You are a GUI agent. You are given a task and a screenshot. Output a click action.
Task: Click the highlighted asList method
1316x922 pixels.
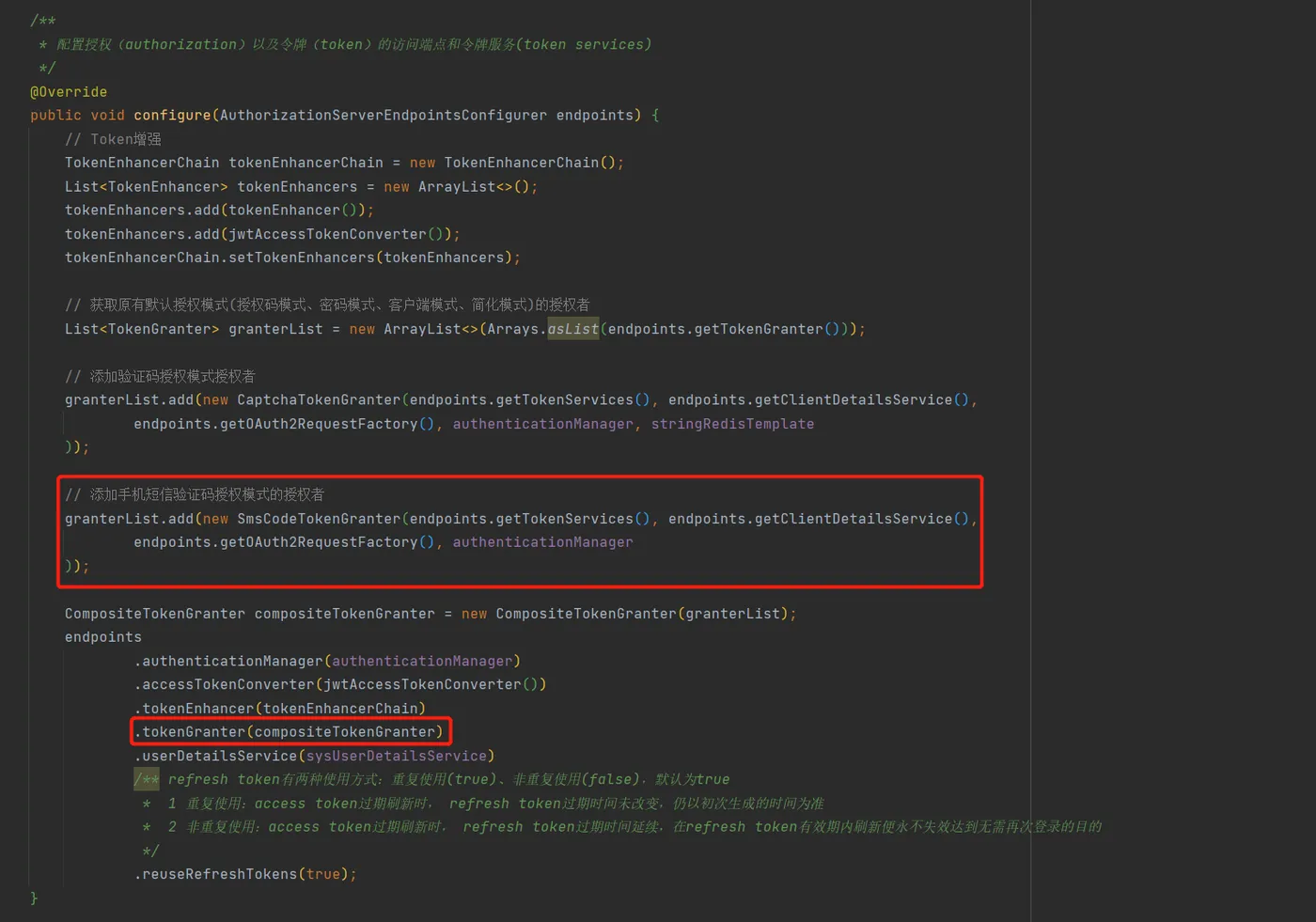pyautogui.click(x=573, y=329)
